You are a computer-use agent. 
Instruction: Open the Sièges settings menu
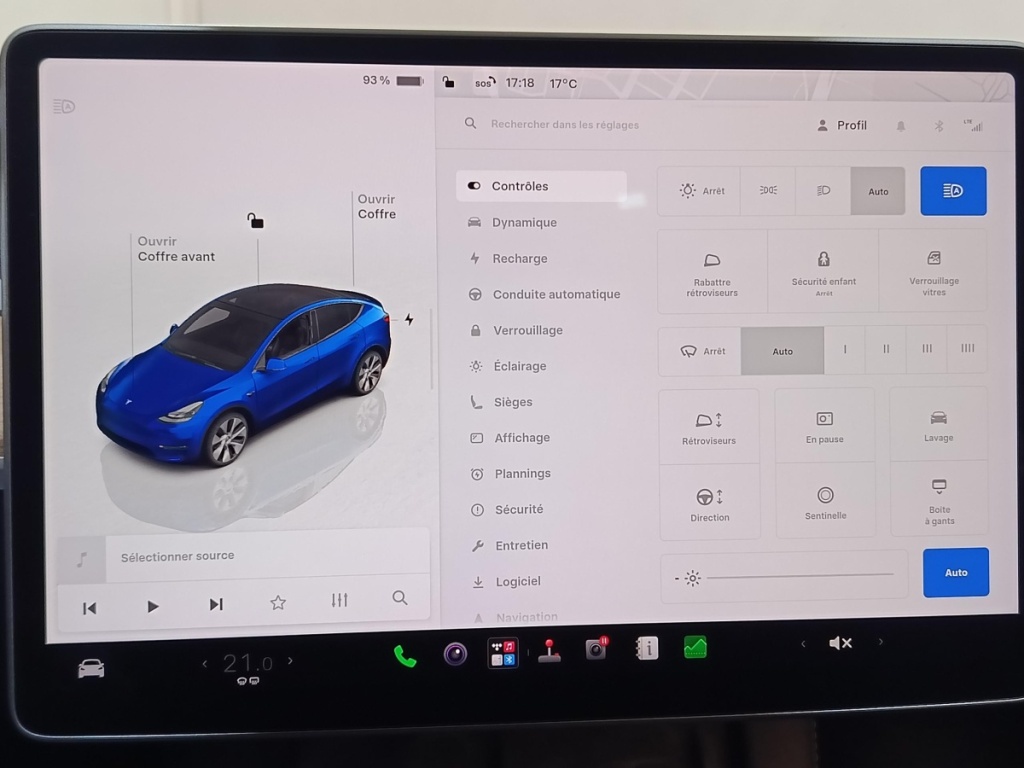pos(502,402)
